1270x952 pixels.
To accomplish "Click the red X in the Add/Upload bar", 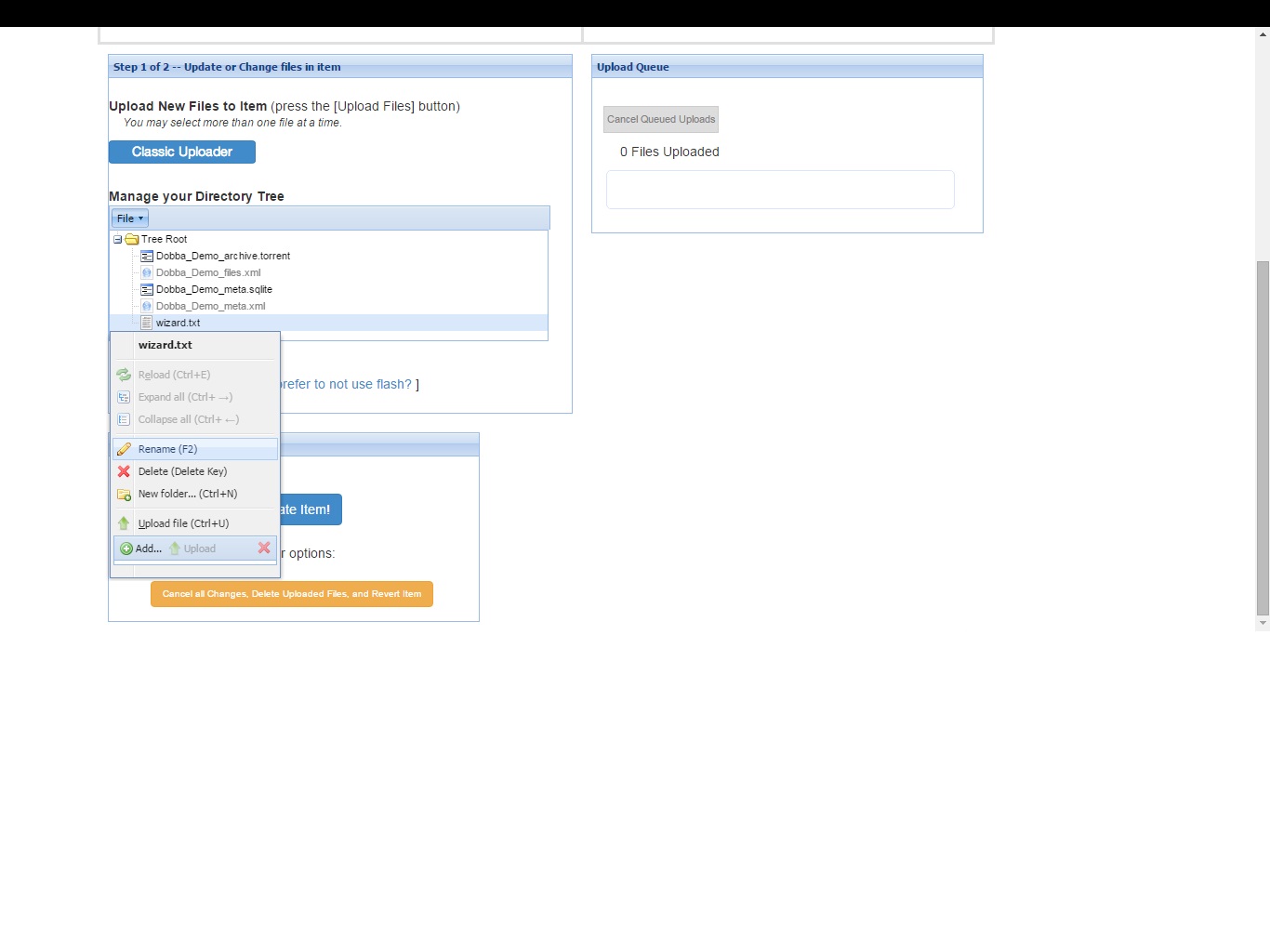I will (x=264, y=548).
